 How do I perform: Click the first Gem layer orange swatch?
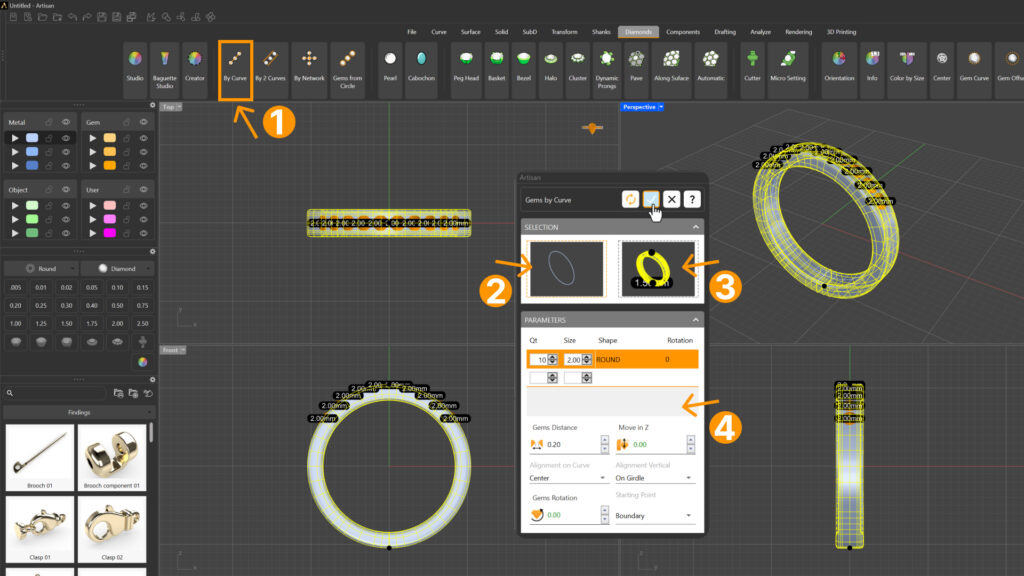(x=110, y=137)
